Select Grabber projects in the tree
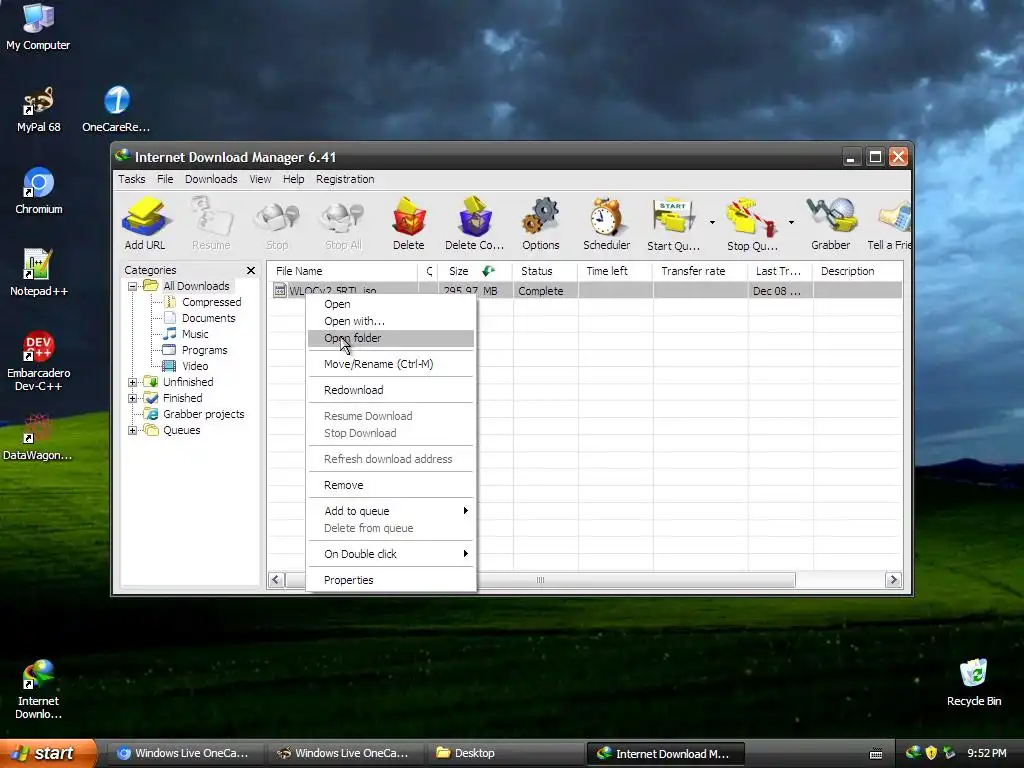Screen dimensions: 1024x768 click(x=203, y=414)
